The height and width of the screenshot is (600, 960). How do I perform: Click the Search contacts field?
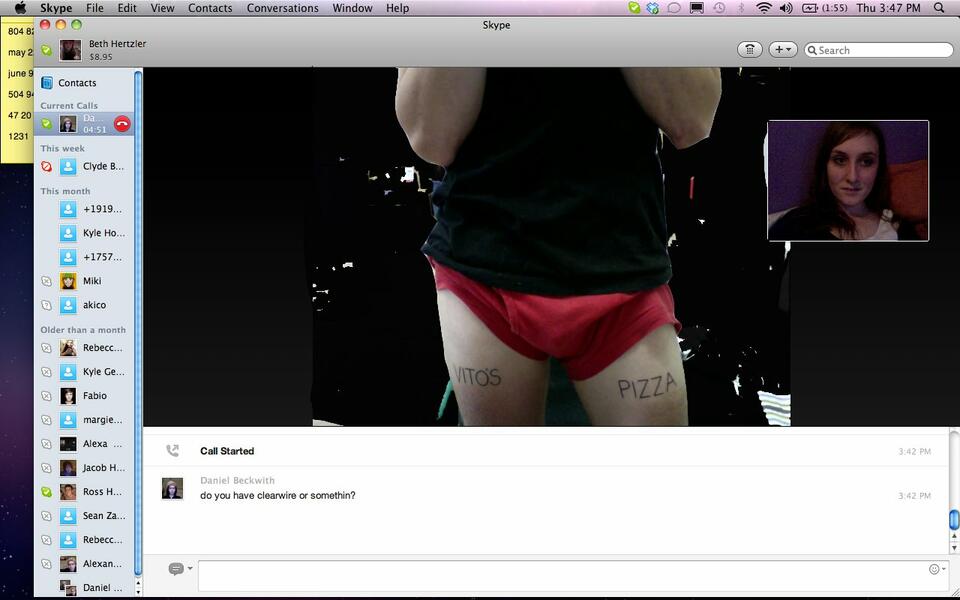coord(879,50)
